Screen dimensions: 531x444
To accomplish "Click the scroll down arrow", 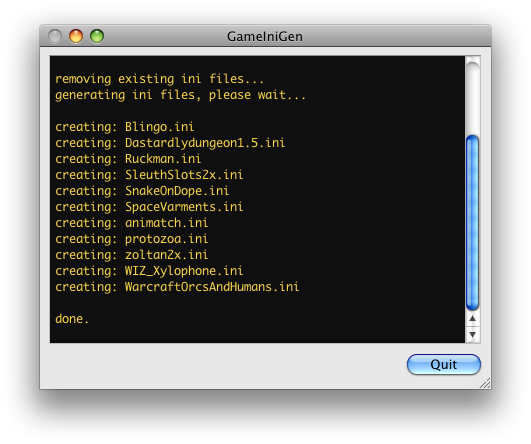I will 473,335.
